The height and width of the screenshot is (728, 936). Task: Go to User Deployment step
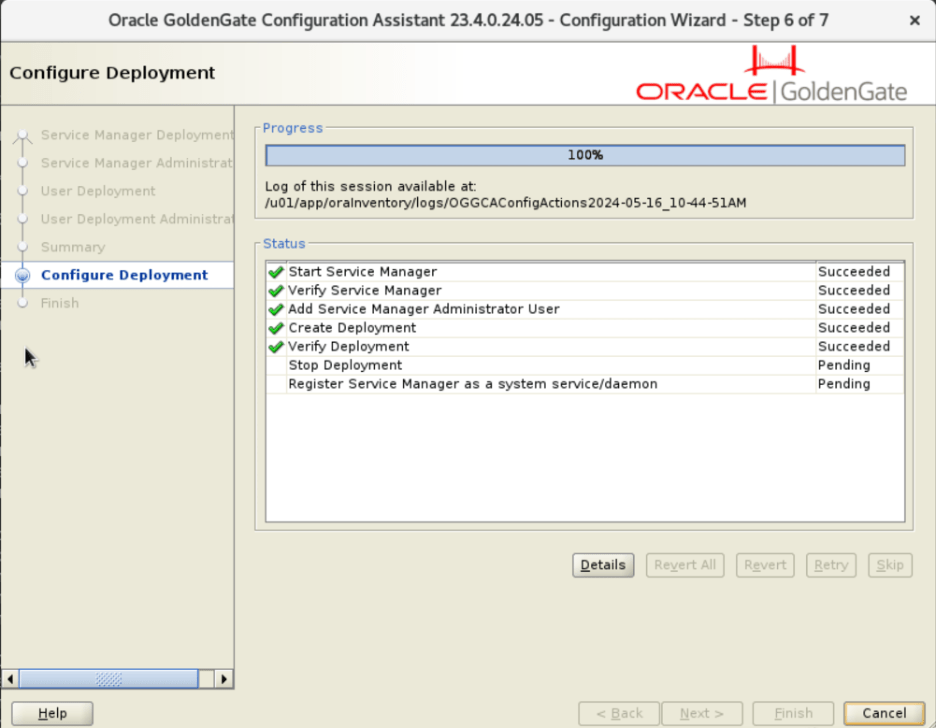click(x=98, y=191)
